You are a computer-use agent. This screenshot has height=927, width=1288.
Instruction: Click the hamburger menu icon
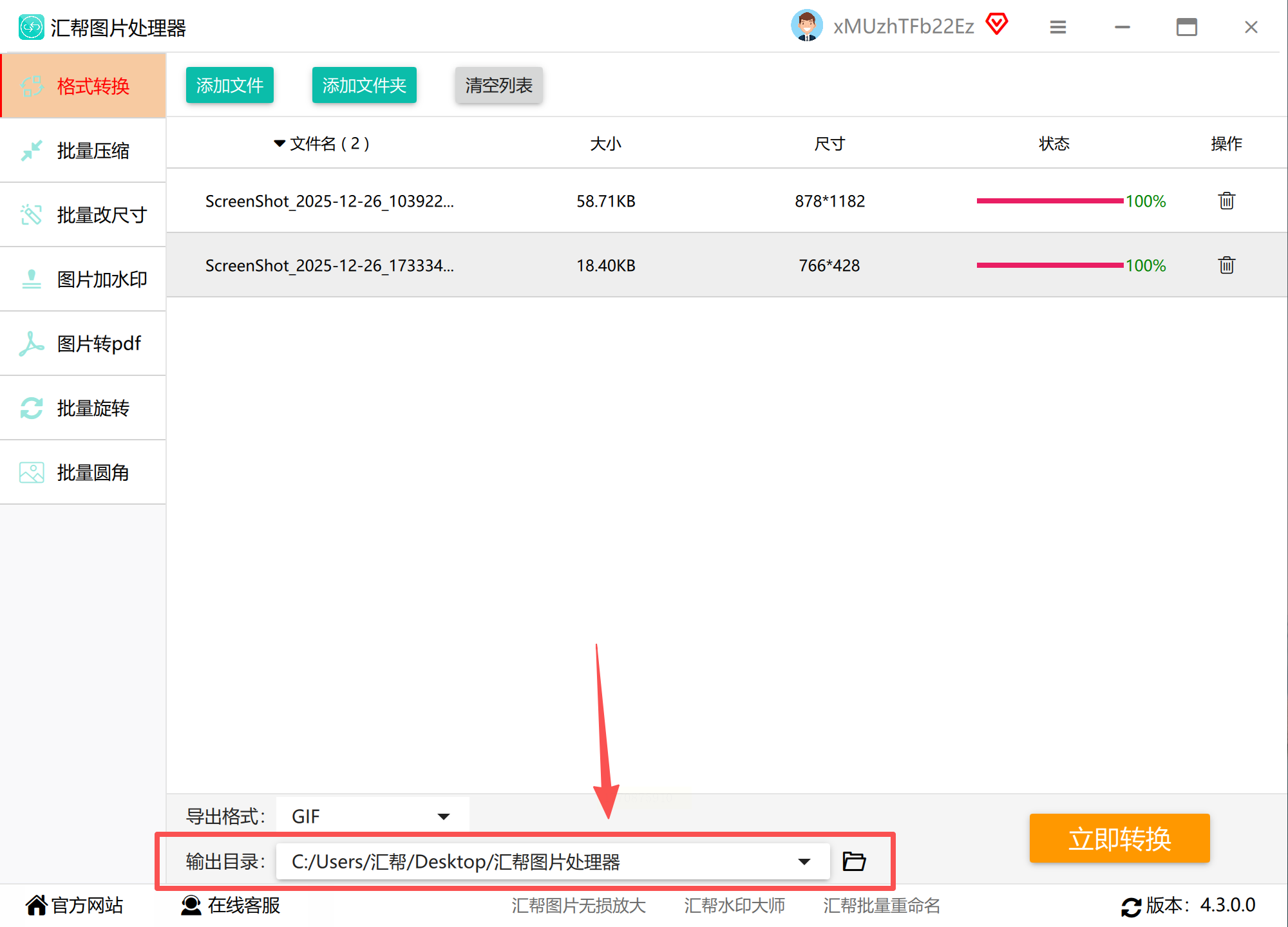coord(1057,27)
